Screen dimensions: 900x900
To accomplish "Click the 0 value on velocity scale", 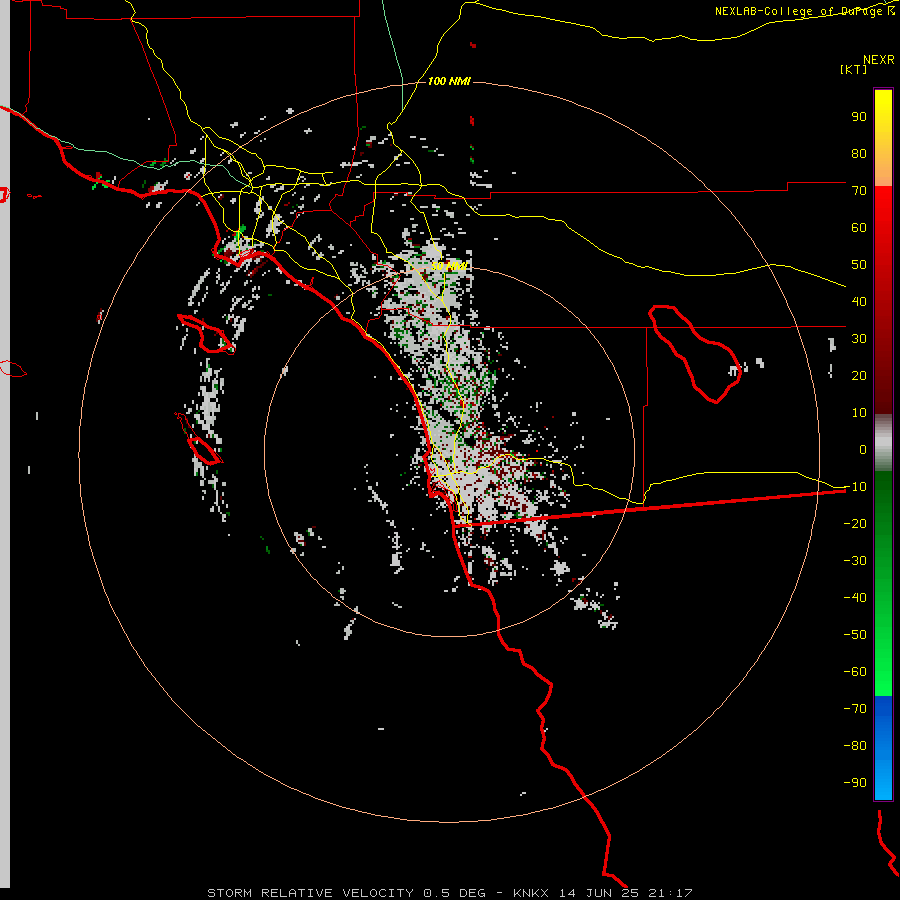I will (863, 449).
